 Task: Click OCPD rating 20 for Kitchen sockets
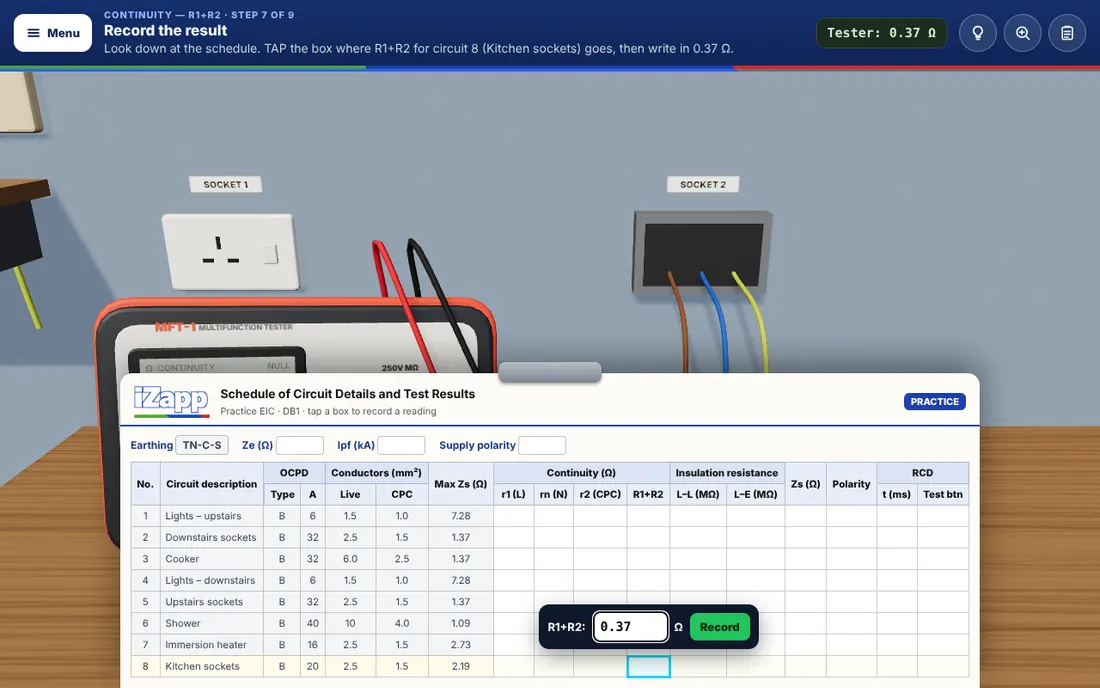(312, 666)
